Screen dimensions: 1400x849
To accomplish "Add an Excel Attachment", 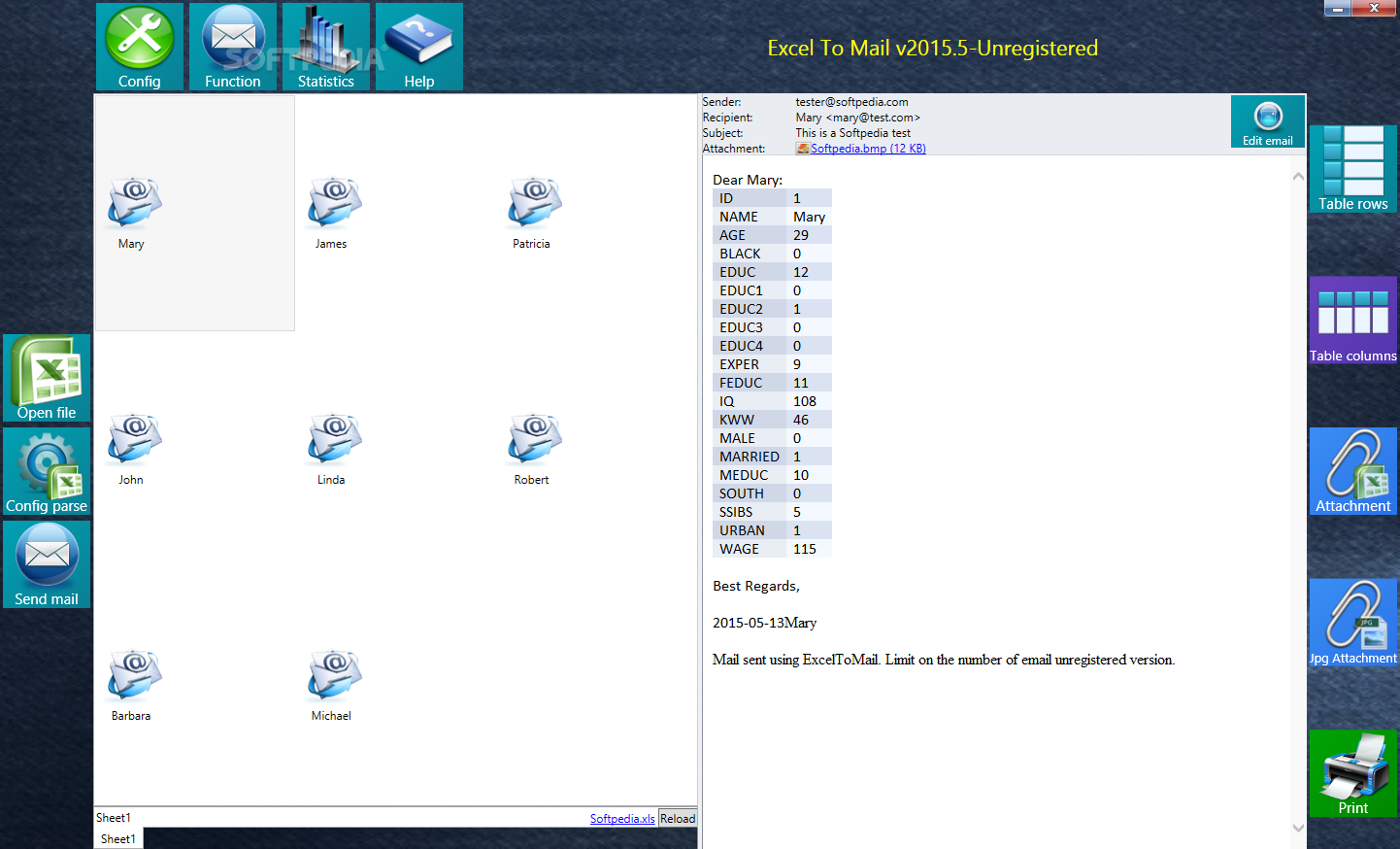I will coord(1353,471).
